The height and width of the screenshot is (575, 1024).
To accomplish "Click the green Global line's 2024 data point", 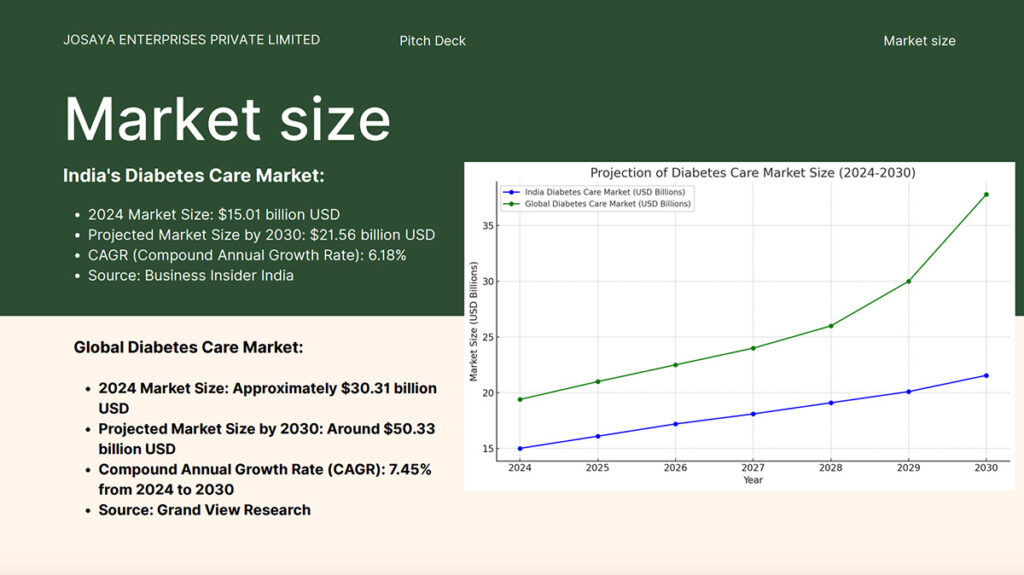I will click(x=520, y=399).
